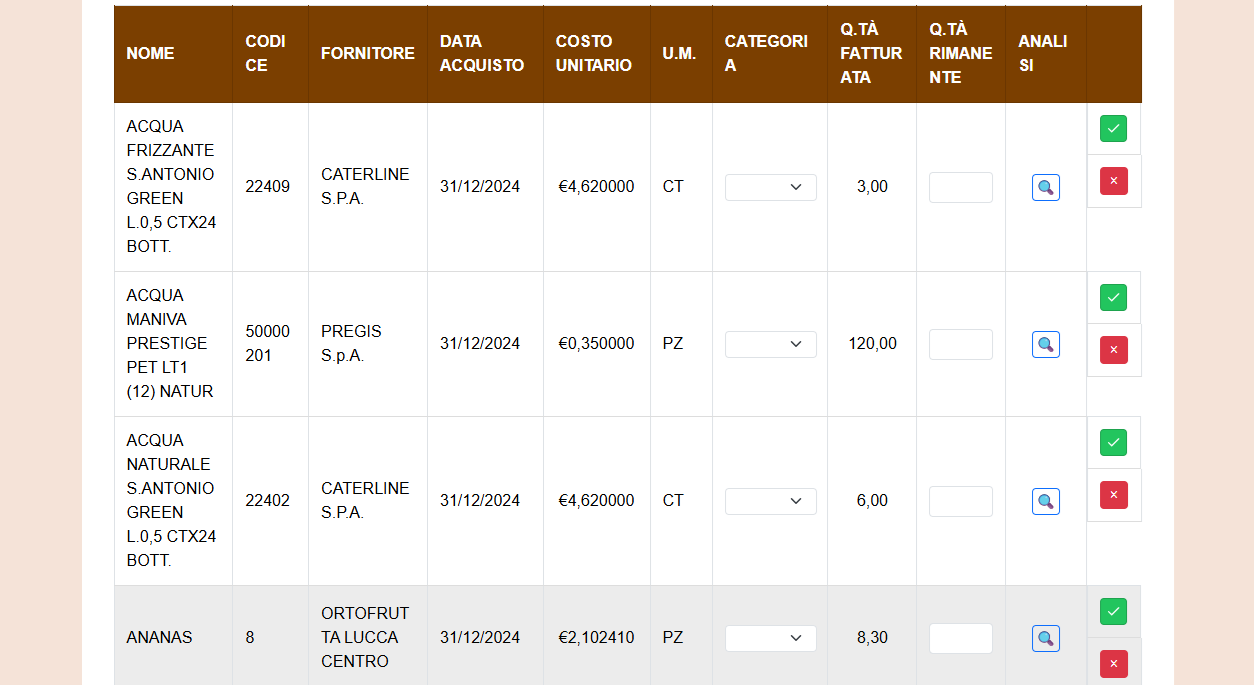Expand category dropdown for ACQUA MANIVA row

pyautogui.click(x=770, y=344)
